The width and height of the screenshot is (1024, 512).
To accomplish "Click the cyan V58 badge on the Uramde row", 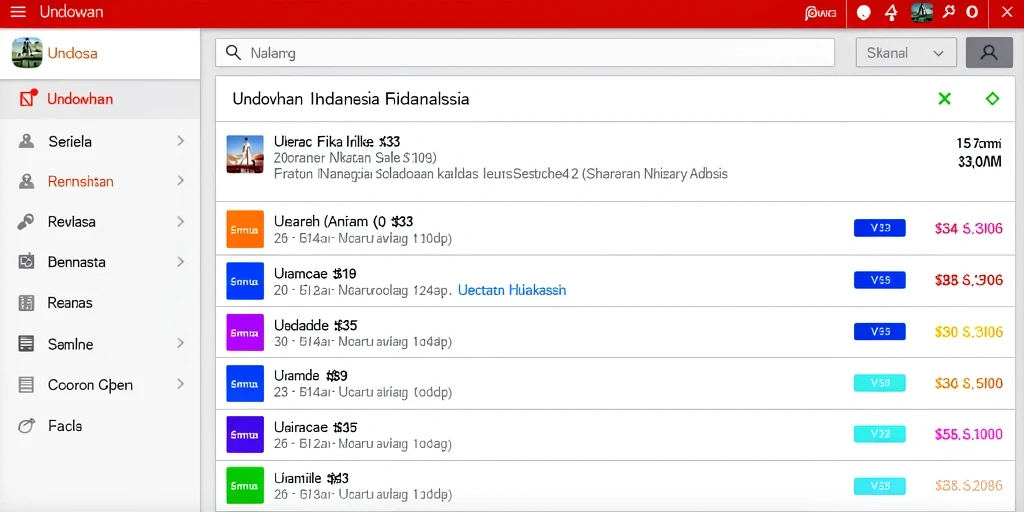I will pos(880,383).
